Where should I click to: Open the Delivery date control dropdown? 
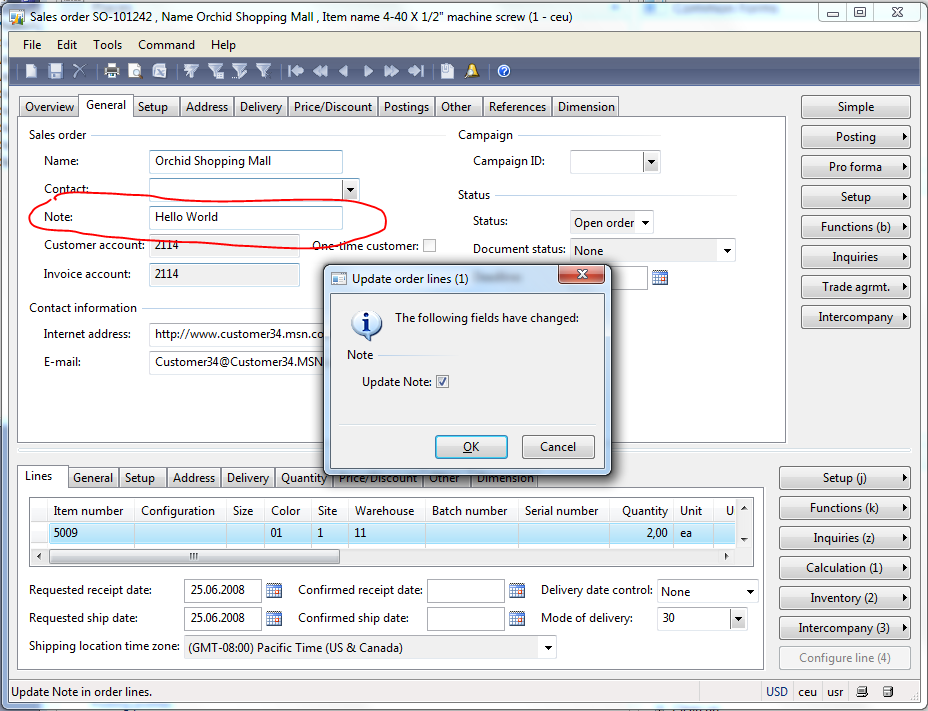click(x=749, y=592)
